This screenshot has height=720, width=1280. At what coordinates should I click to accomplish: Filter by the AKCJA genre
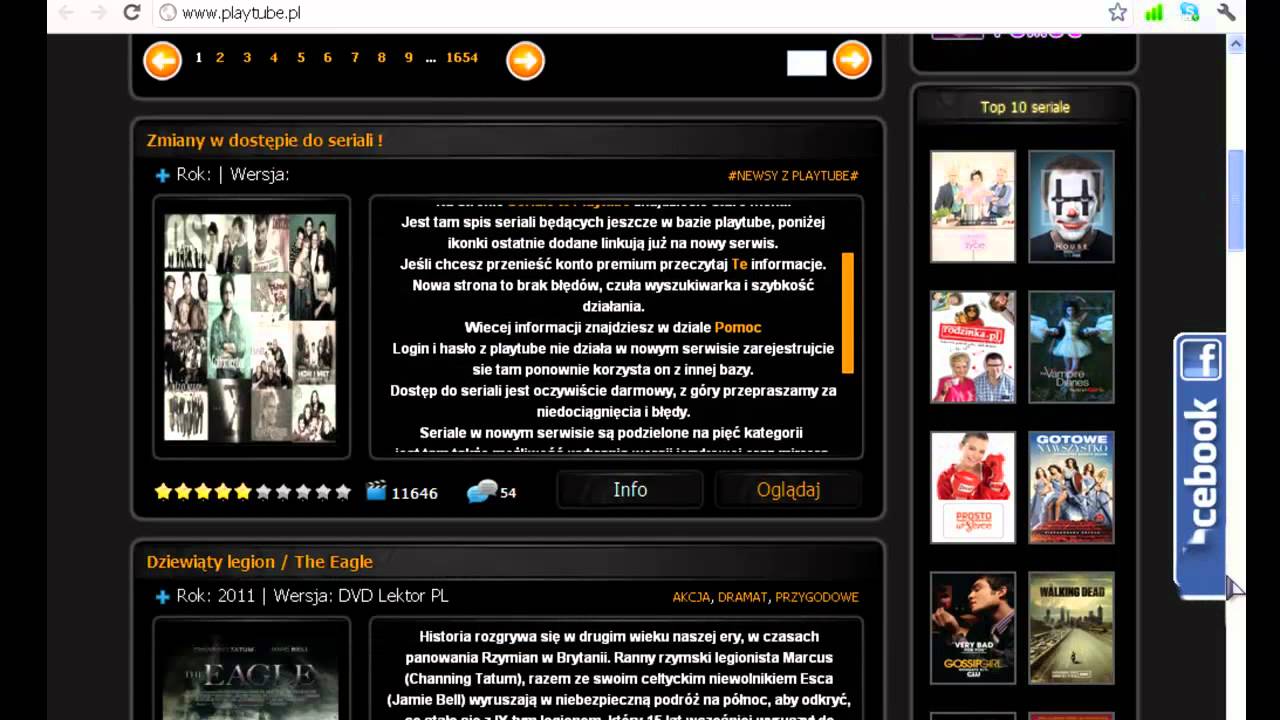point(691,597)
